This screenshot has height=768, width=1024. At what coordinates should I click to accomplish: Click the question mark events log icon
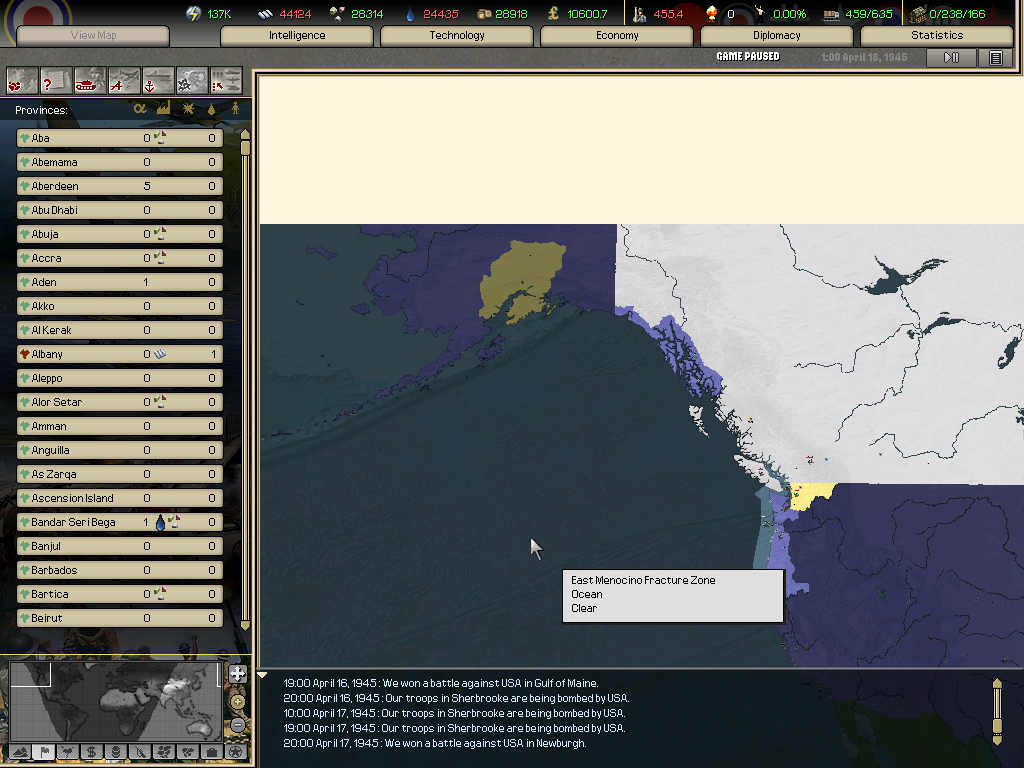56,79
